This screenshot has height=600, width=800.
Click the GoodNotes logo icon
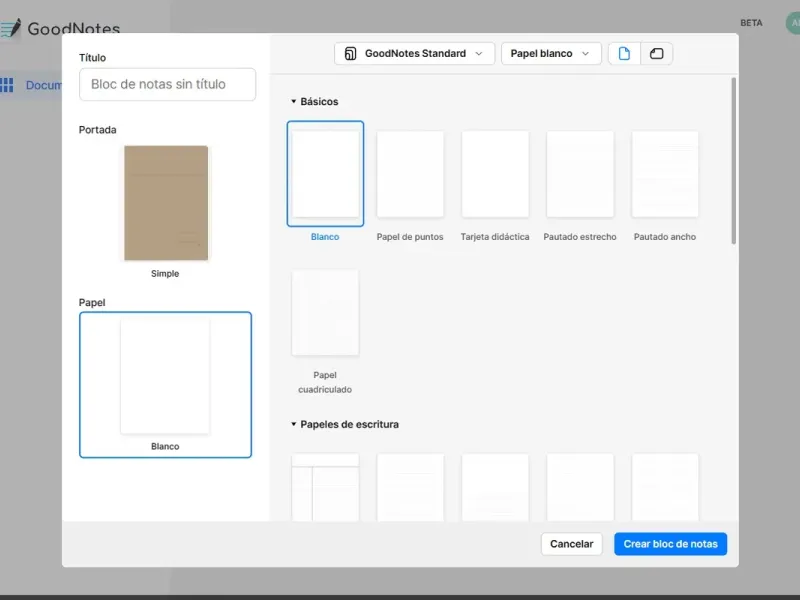pyautogui.click(x=11, y=28)
